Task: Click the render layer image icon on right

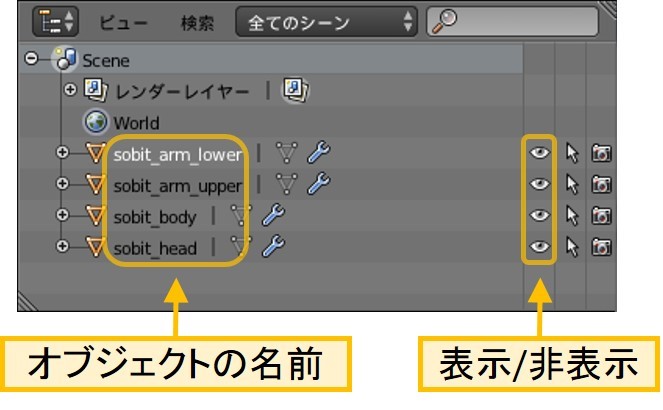Action: 293,92
